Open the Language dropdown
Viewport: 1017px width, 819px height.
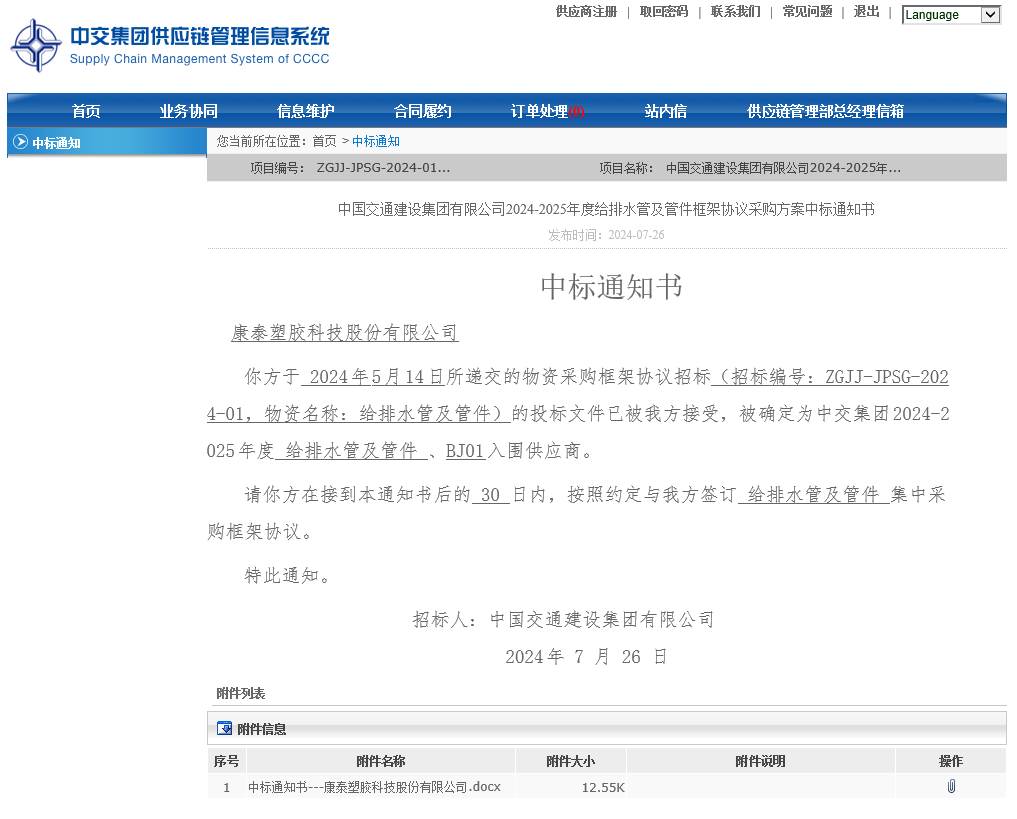[950, 15]
